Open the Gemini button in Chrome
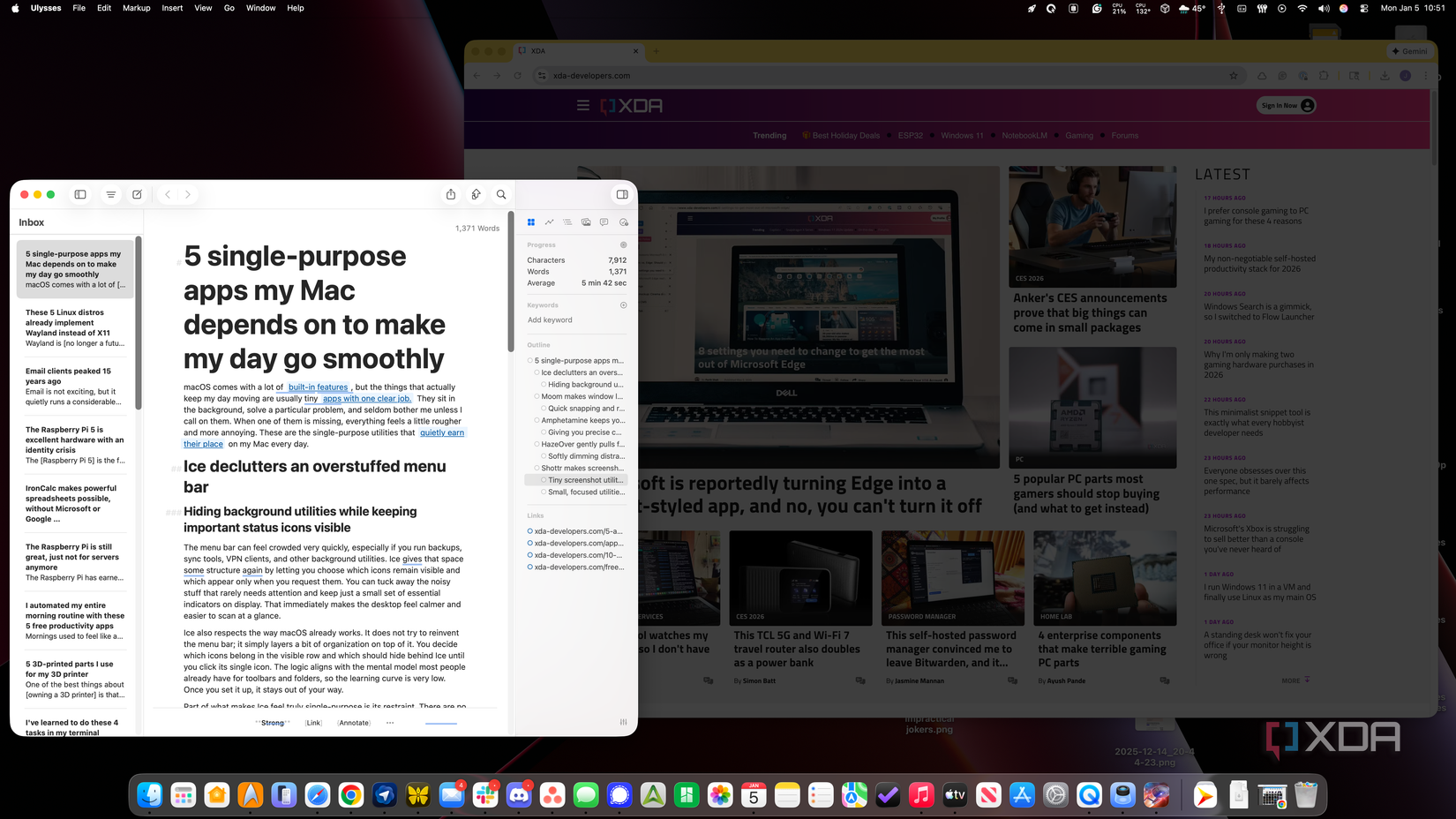Image resolution: width=1456 pixels, height=819 pixels. pos(1408,51)
